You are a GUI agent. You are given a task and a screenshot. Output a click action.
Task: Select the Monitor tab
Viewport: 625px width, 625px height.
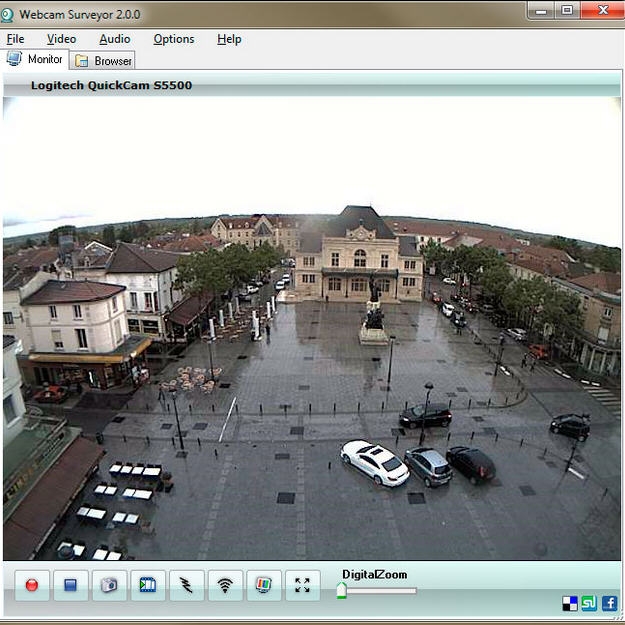click(x=36, y=60)
